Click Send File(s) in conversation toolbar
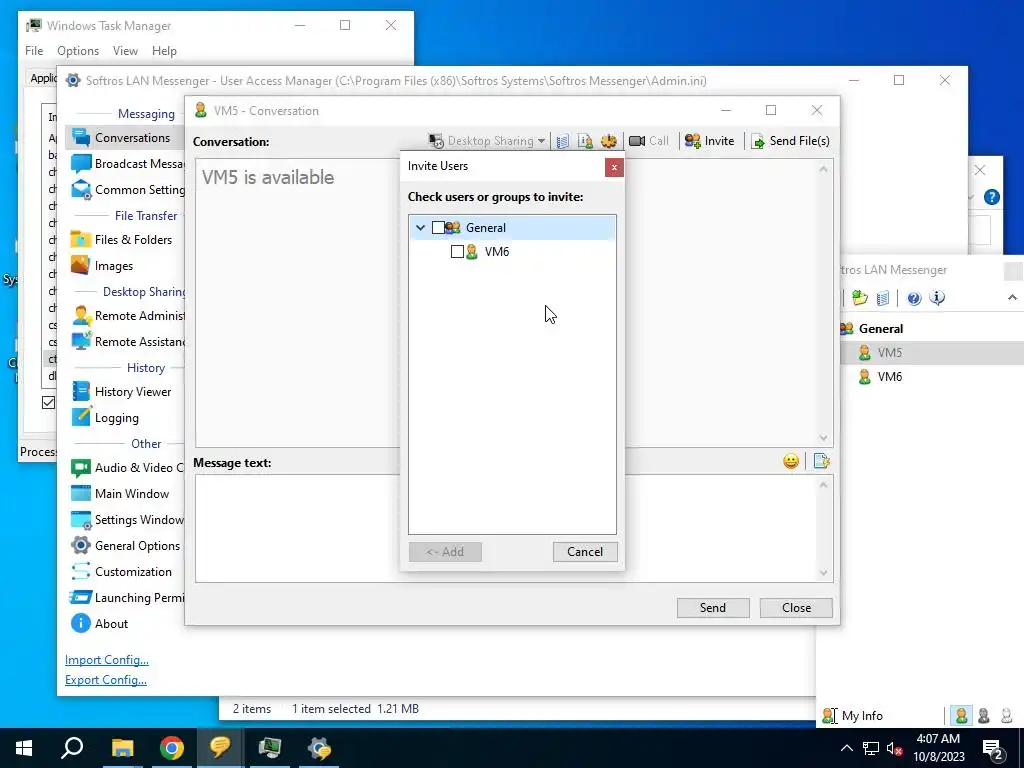Screen dimensions: 1024x768 (x=791, y=141)
